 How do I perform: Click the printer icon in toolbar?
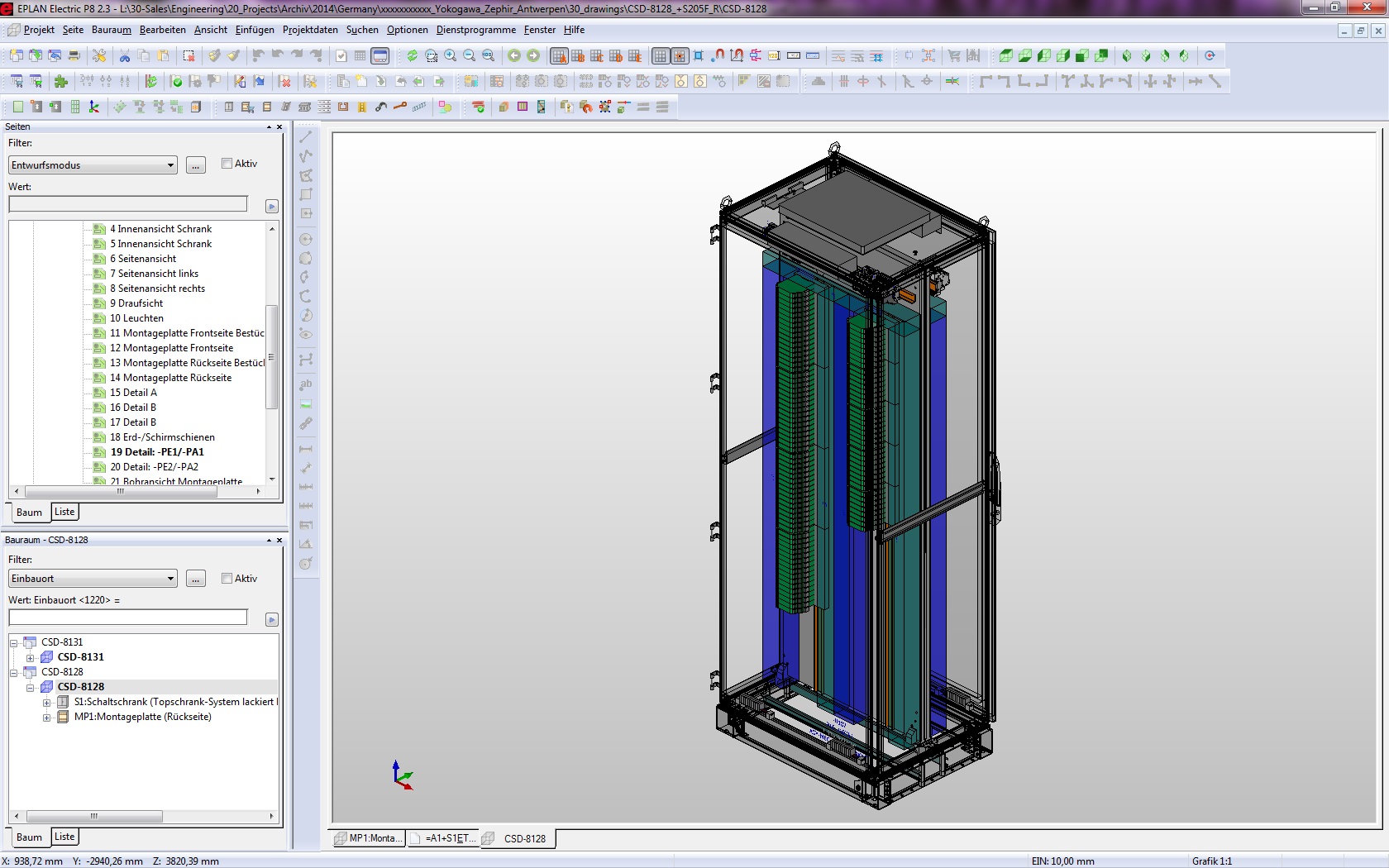tap(74, 56)
